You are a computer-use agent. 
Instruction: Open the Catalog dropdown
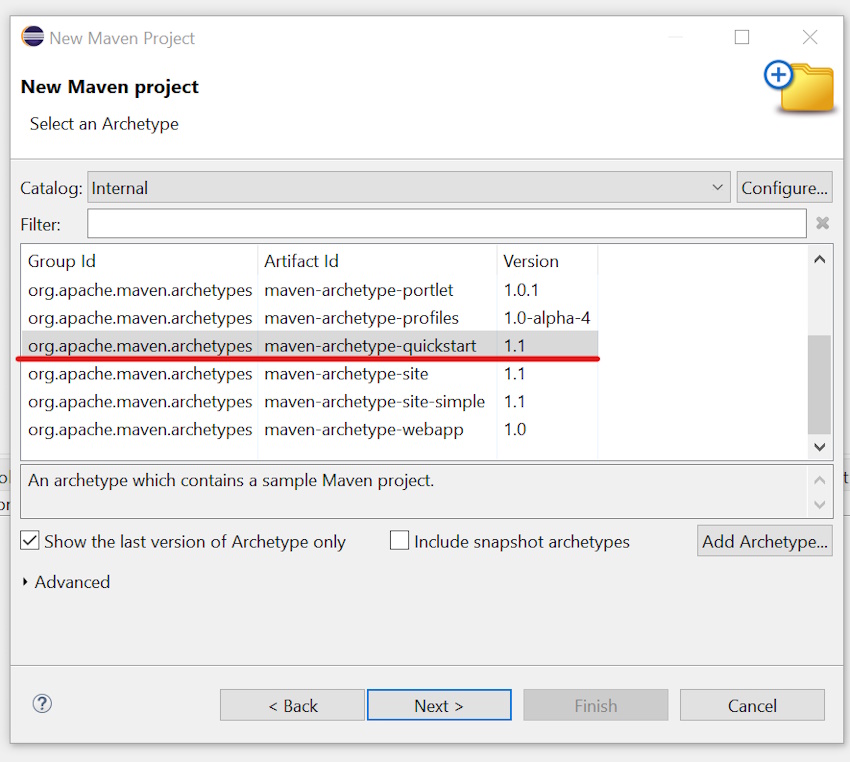coord(408,188)
